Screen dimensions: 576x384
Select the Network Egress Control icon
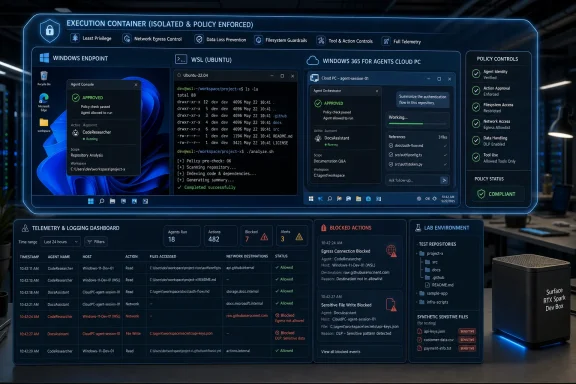(127, 38)
